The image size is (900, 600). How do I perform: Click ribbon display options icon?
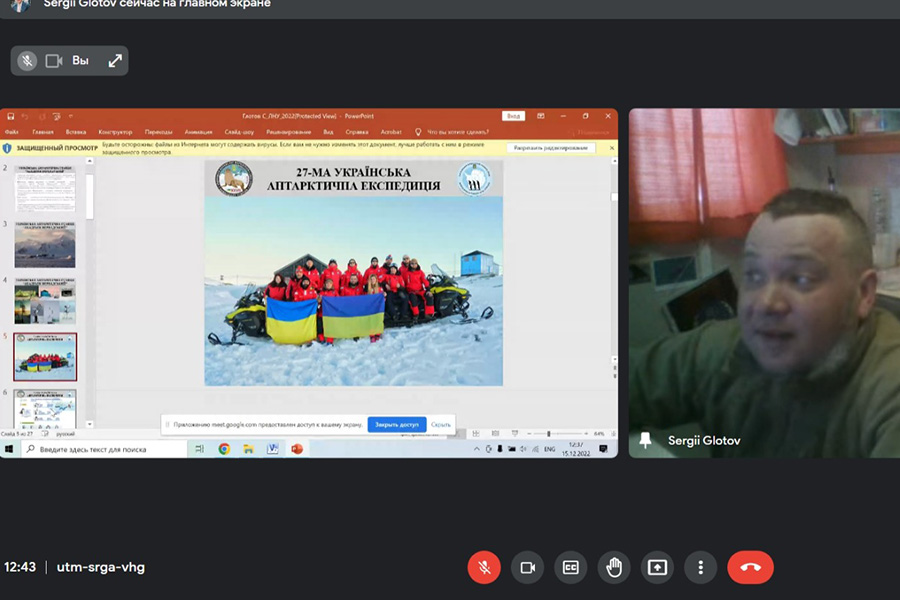pyautogui.click(x=541, y=116)
